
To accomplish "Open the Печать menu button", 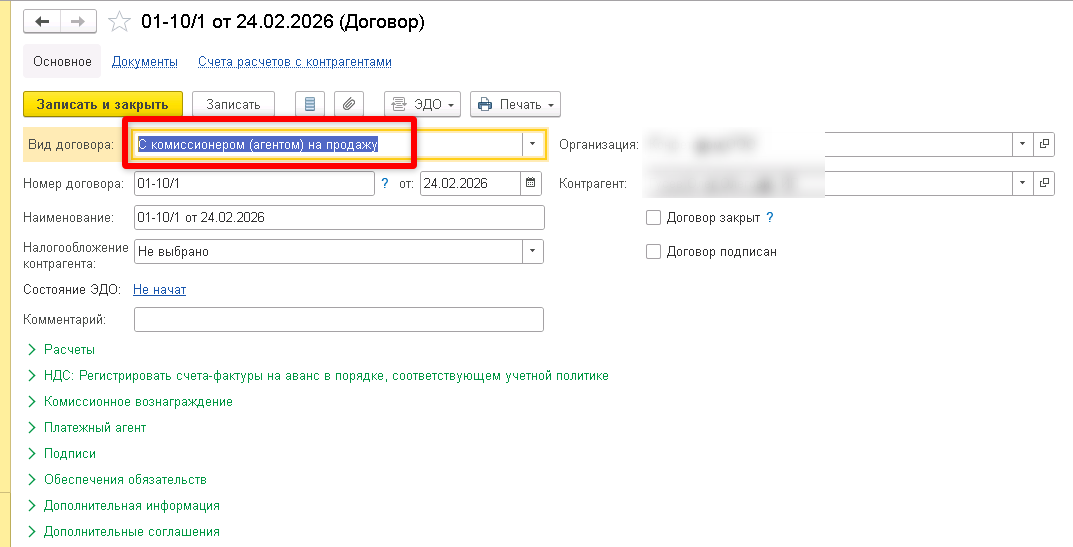I will [x=515, y=104].
